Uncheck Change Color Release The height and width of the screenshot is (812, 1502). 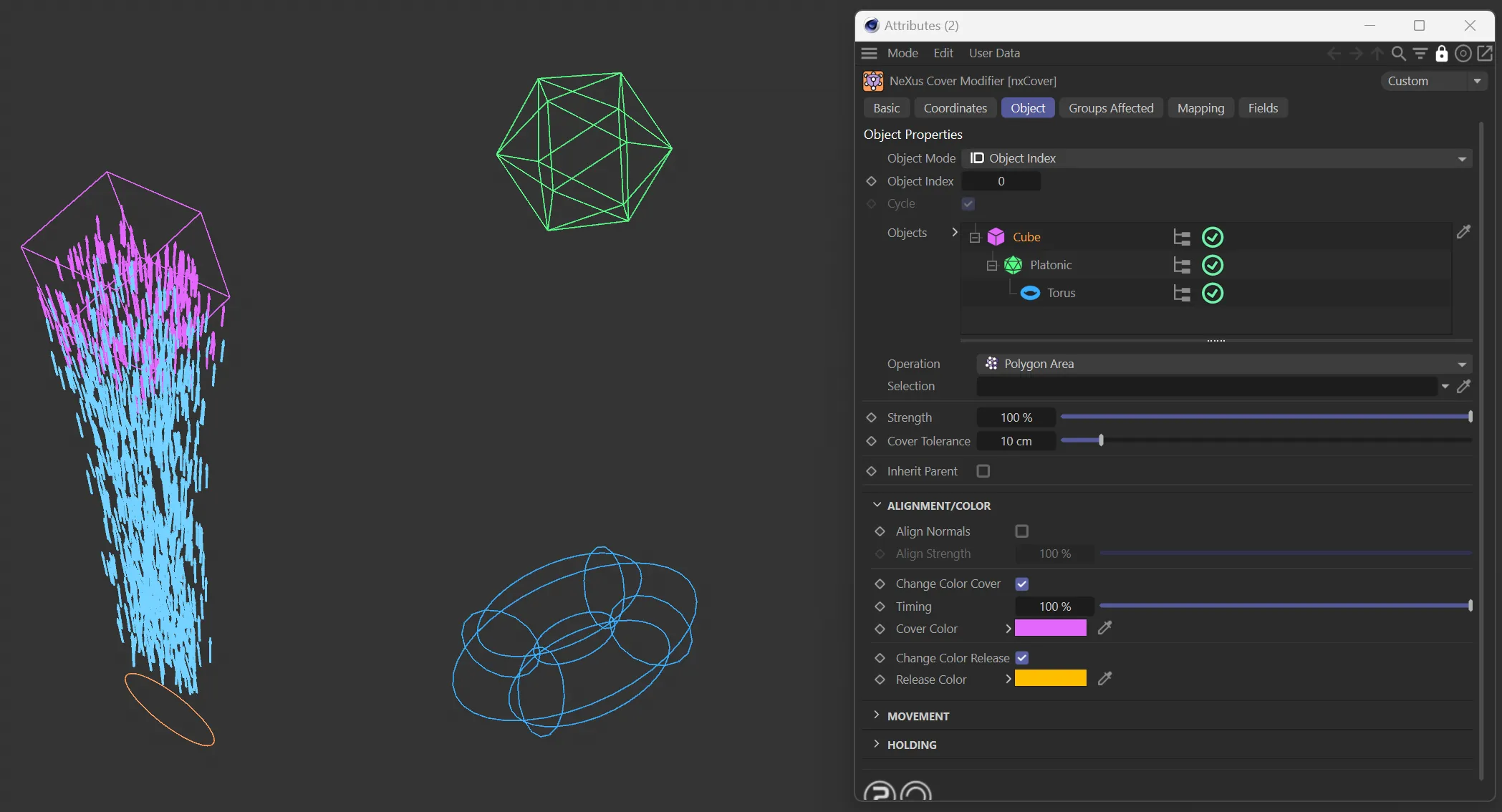coord(1022,658)
